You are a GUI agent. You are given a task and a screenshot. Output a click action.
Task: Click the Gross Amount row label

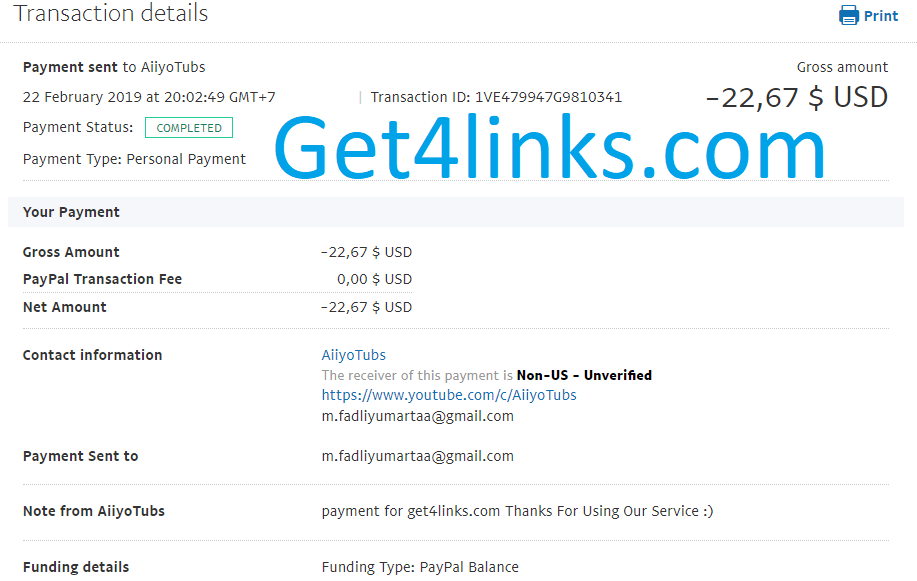(x=71, y=252)
